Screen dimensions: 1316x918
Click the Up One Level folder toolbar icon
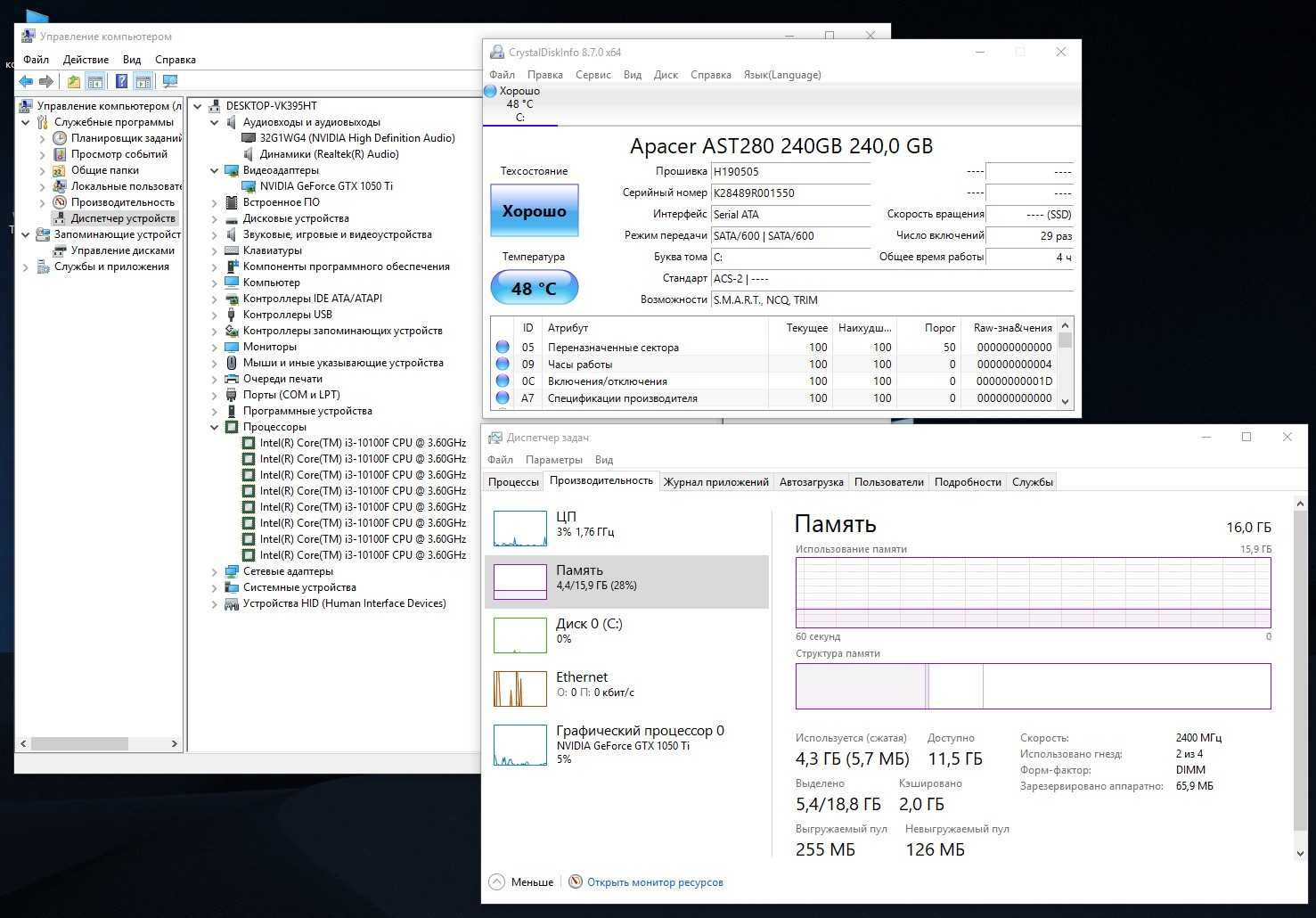[74, 81]
